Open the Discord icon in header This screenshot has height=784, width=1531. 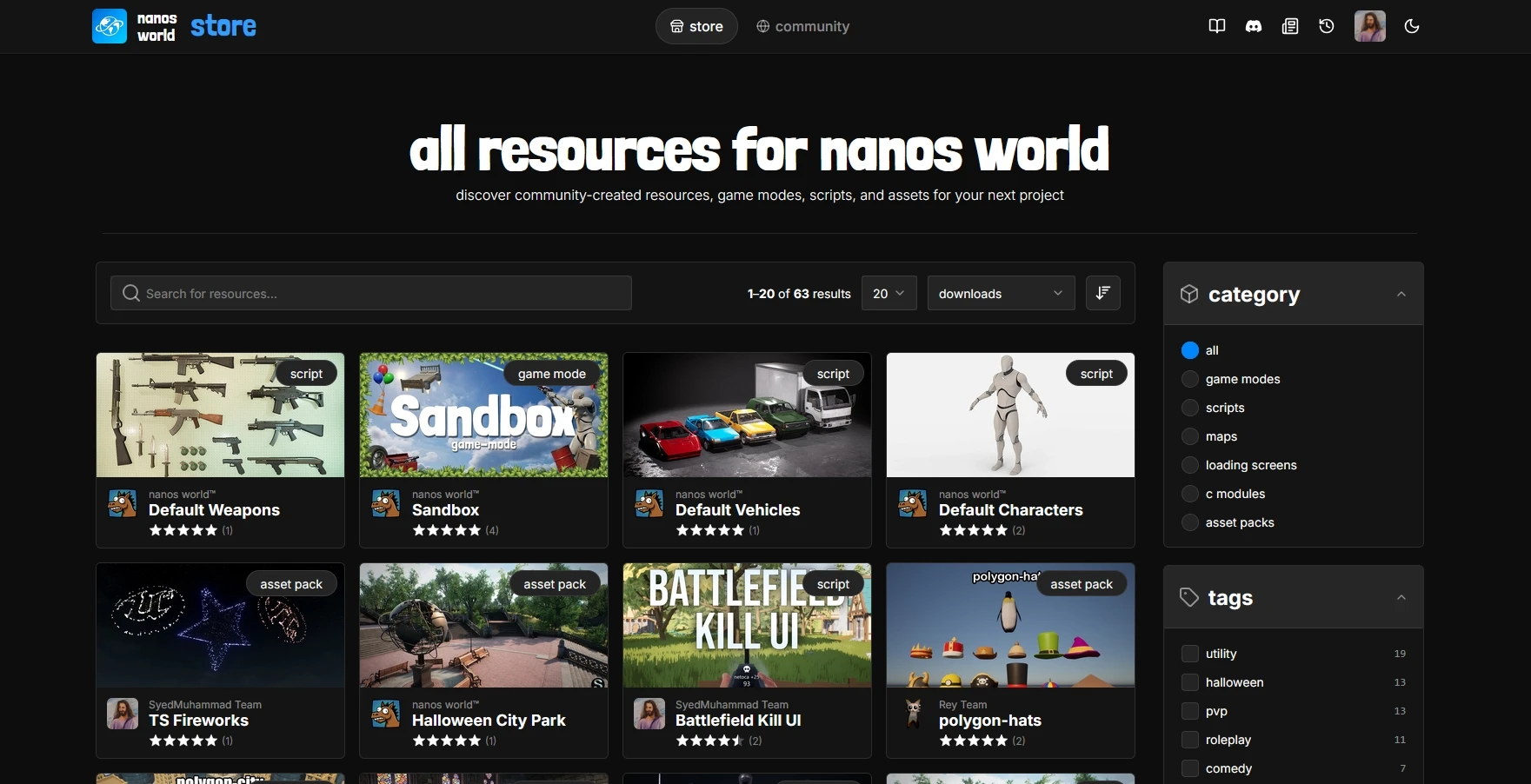tap(1254, 26)
